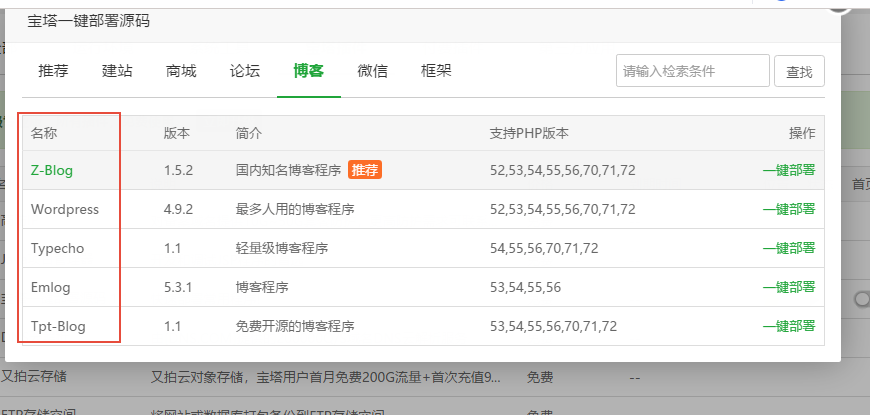Open the 建站 tab
The height and width of the screenshot is (415, 870).
[117, 71]
